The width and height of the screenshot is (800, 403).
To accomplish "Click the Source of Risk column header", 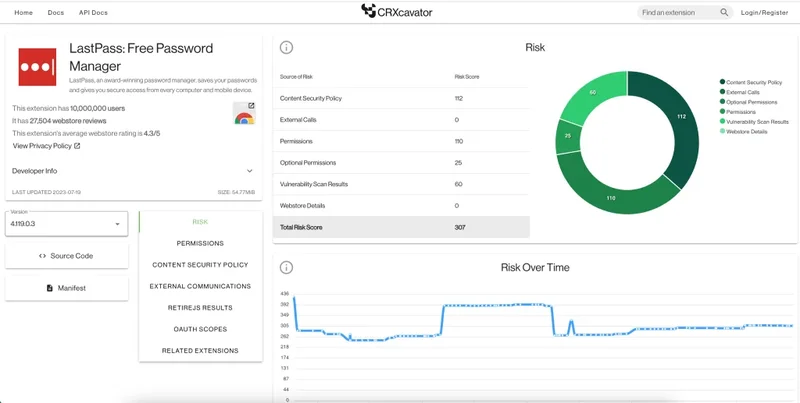I will click(x=296, y=77).
